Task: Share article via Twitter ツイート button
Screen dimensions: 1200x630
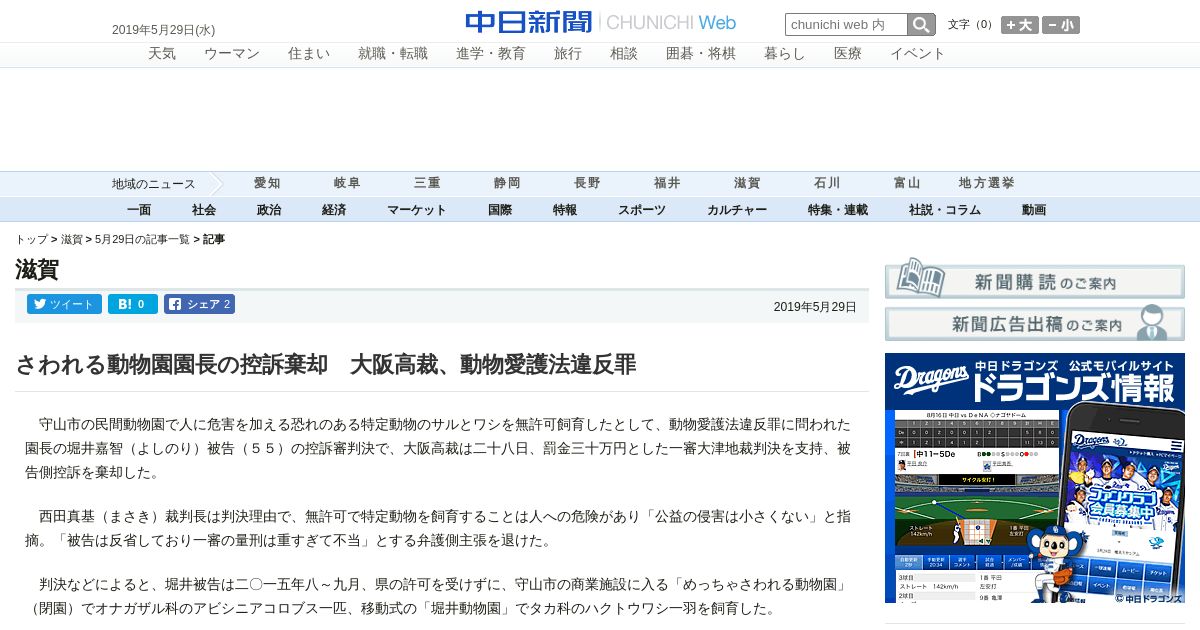Action: 64,304
